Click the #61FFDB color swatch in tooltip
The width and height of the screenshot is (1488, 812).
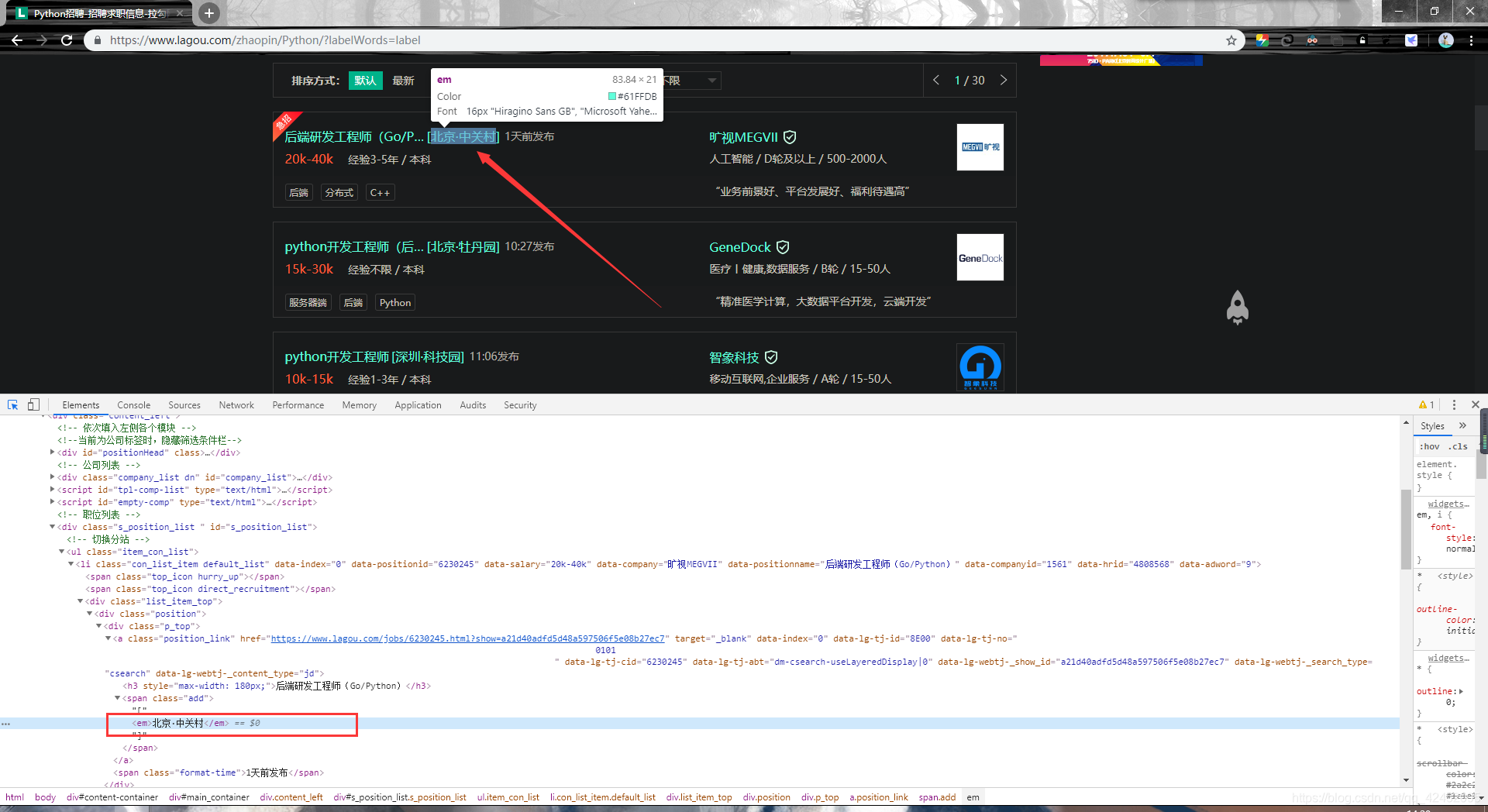[612, 97]
